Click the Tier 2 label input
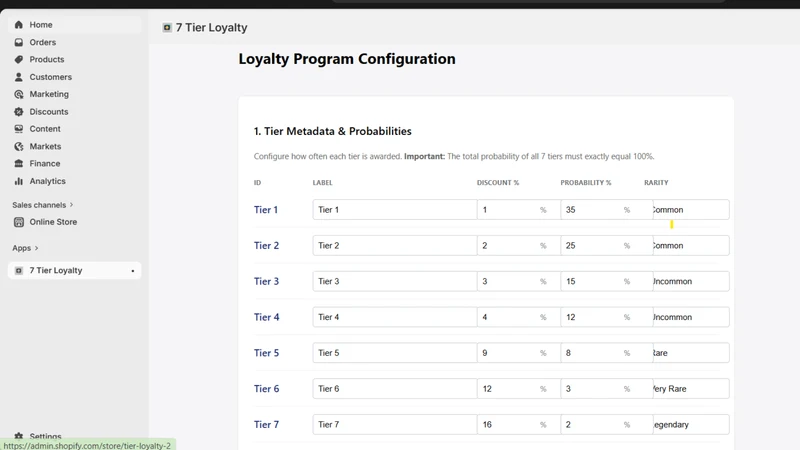 coord(394,245)
